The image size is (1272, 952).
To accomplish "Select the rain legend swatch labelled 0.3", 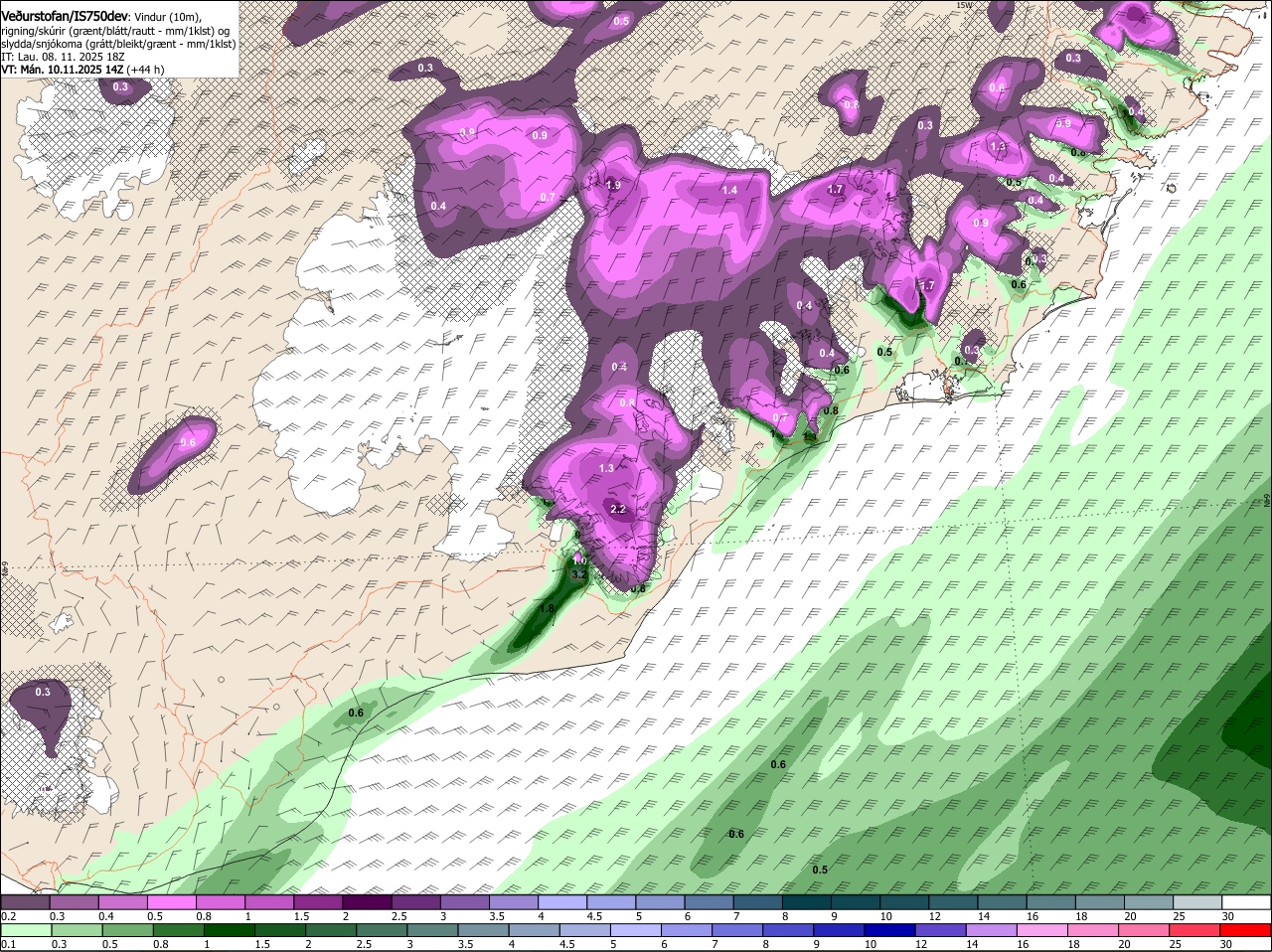I will [77, 929].
